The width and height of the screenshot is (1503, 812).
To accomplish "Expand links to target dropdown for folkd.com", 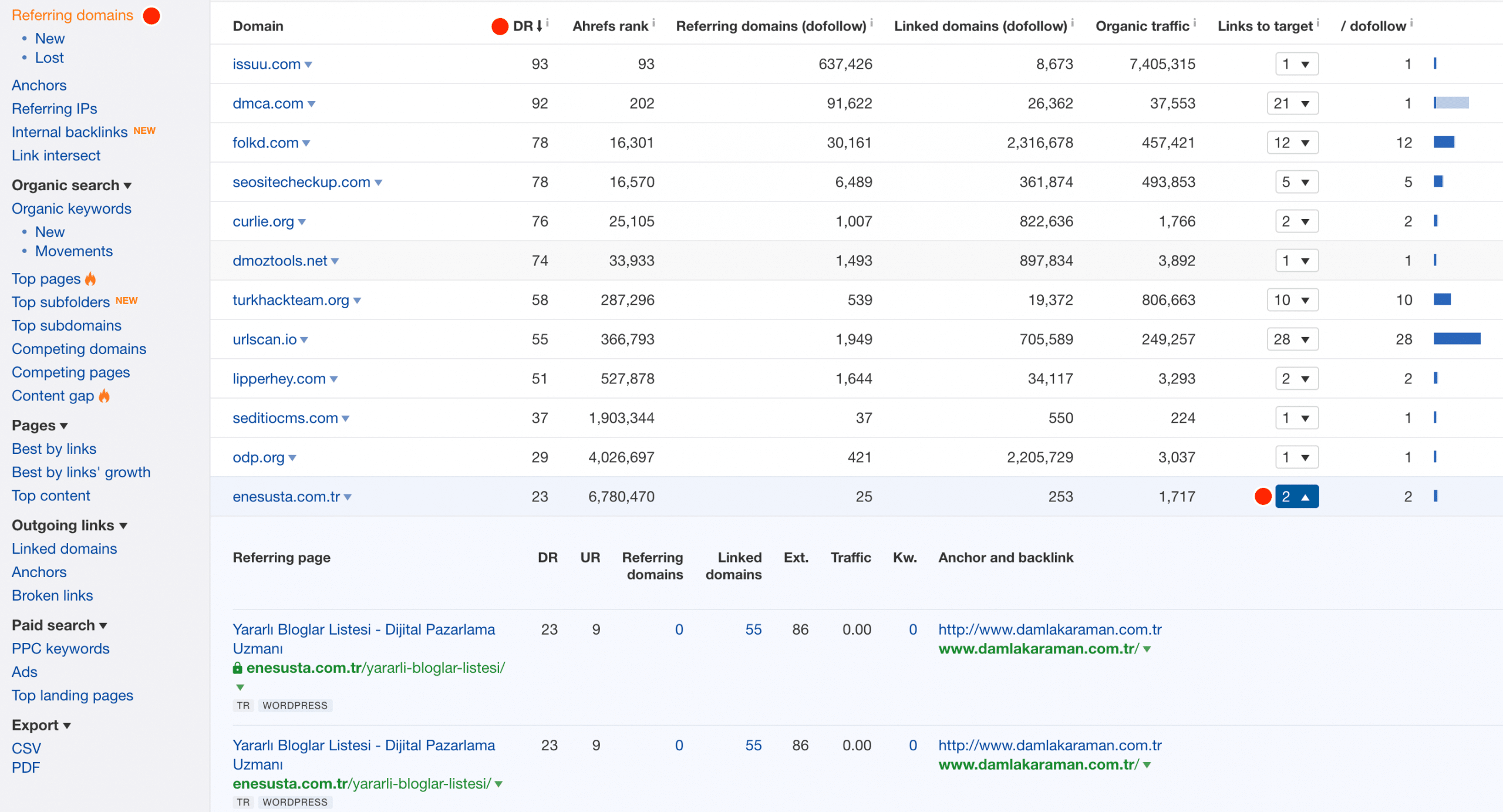I will tap(1292, 142).
